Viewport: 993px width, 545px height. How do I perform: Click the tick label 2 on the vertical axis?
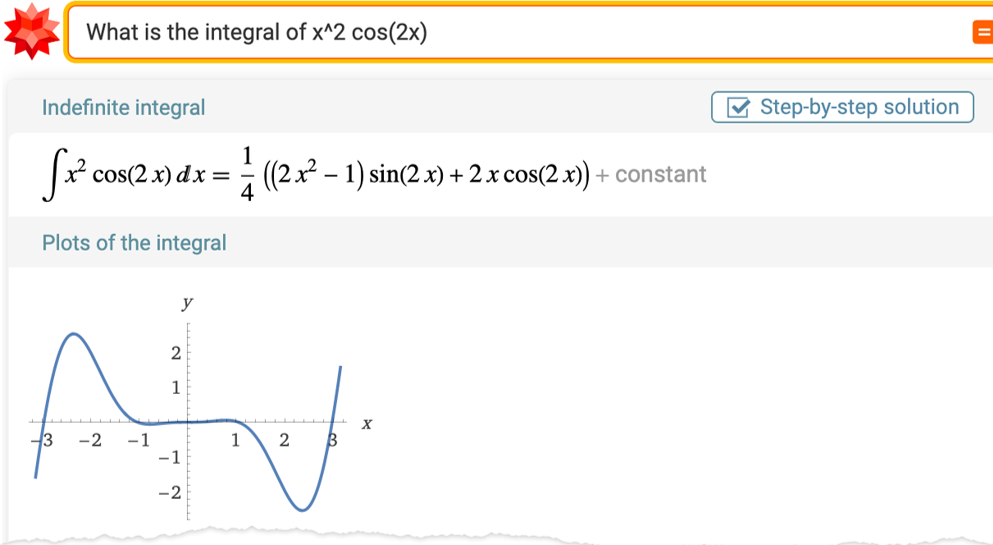coord(175,353)
